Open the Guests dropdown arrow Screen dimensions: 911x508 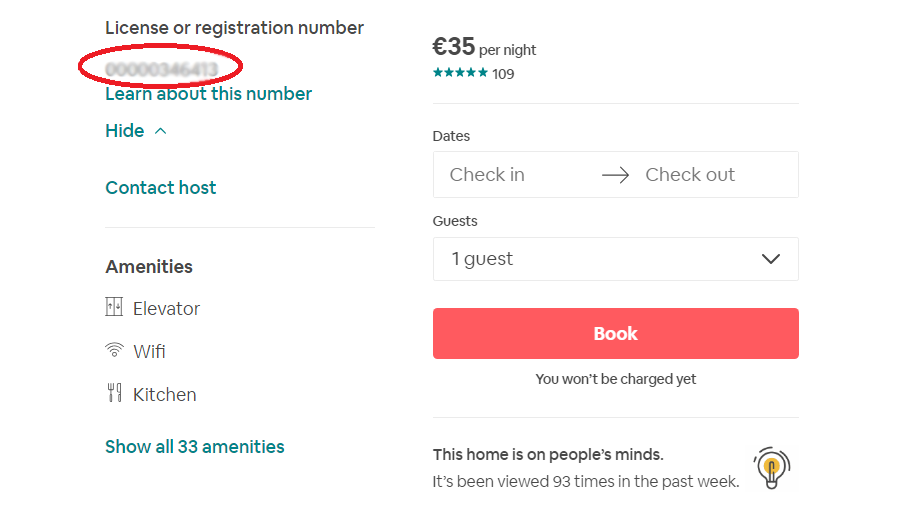[770, 259]
